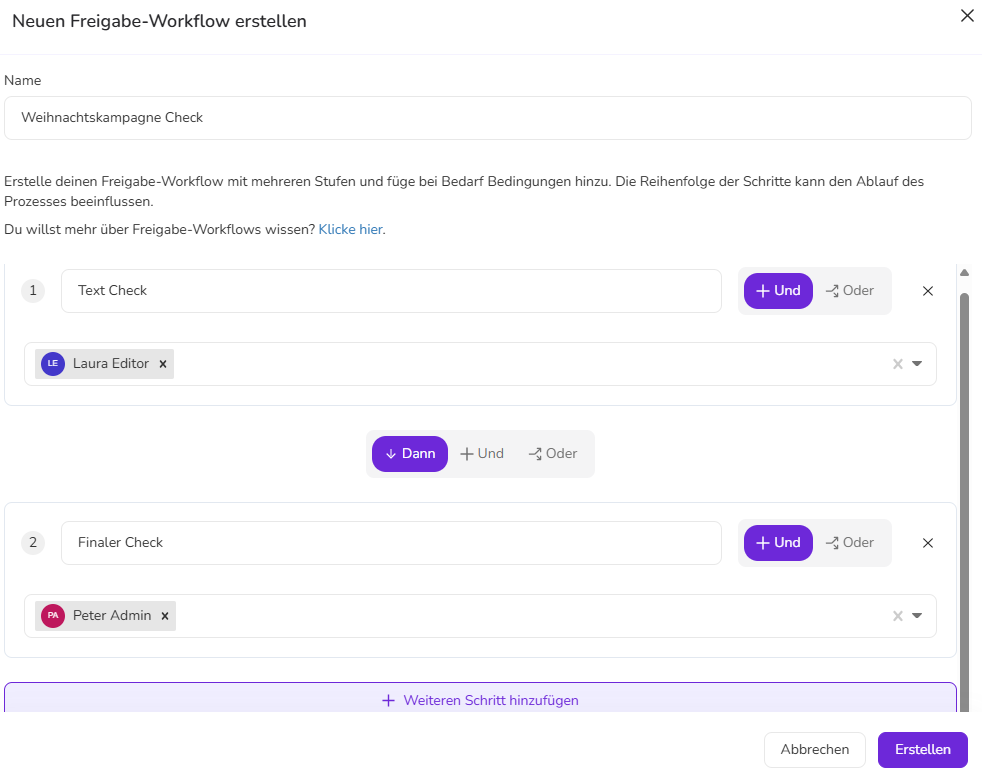This screenshot has width=982, height=778.
Task: Choose Dann connector between steps
Action: pos(410,454)
